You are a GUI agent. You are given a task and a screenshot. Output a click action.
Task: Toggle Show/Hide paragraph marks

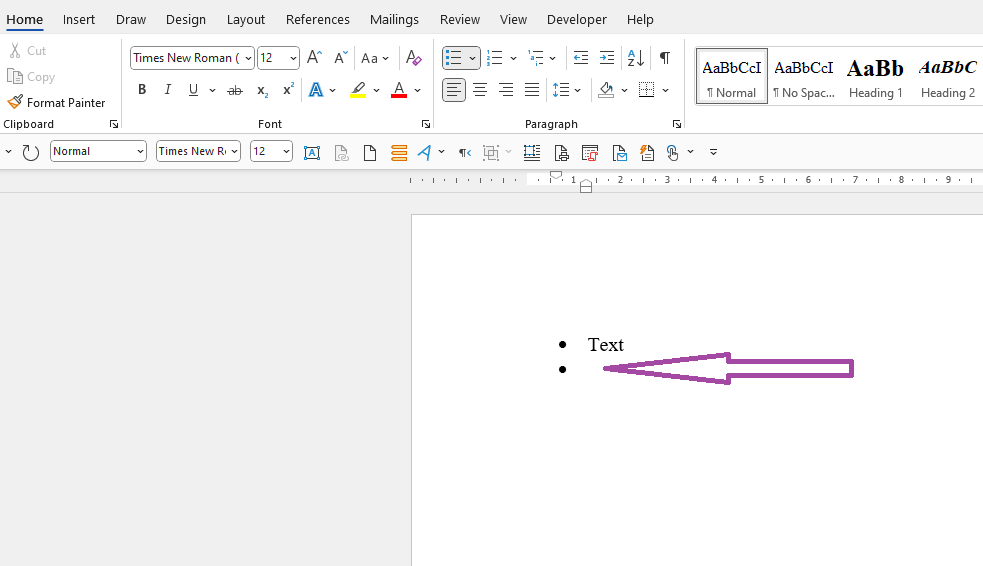[x=665, y=58]
